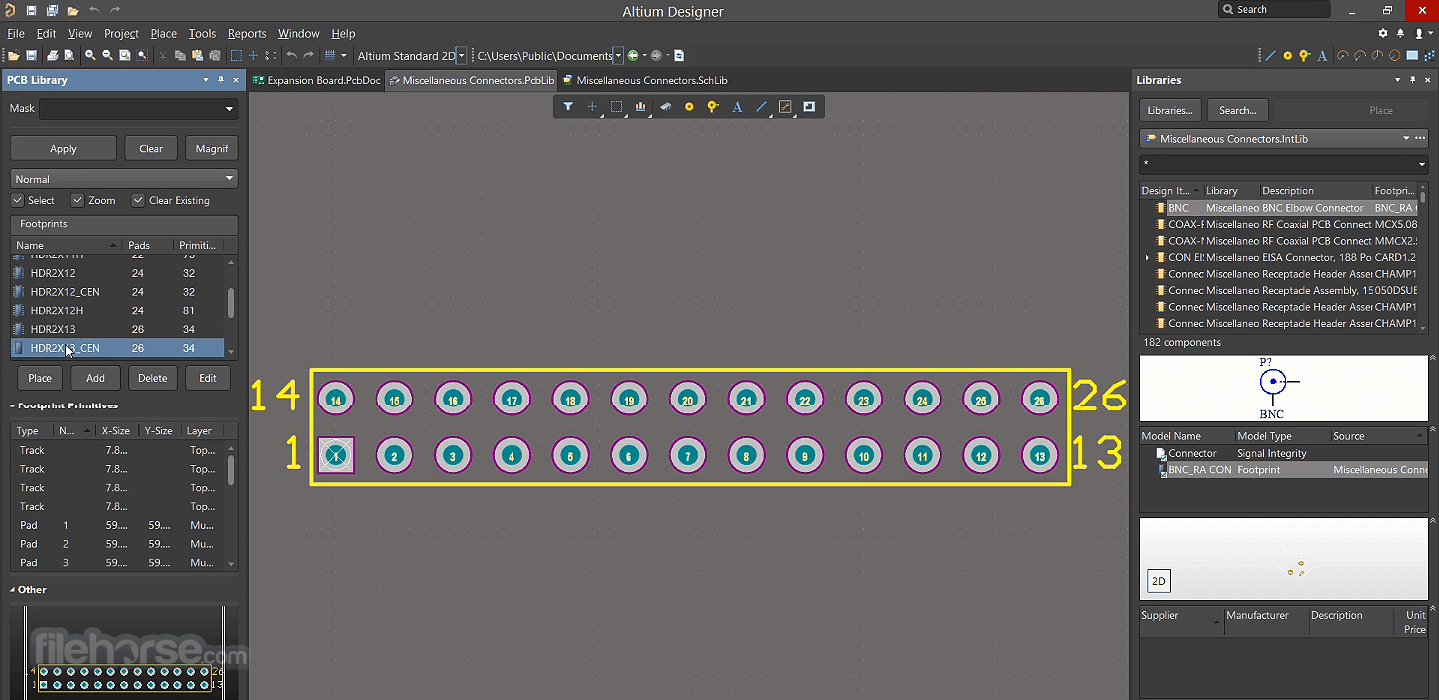Image resolution: width=1439 pixels, height=700 pixels.
Task: Click the 2D preview toggle button
Action: point(1159,581)
